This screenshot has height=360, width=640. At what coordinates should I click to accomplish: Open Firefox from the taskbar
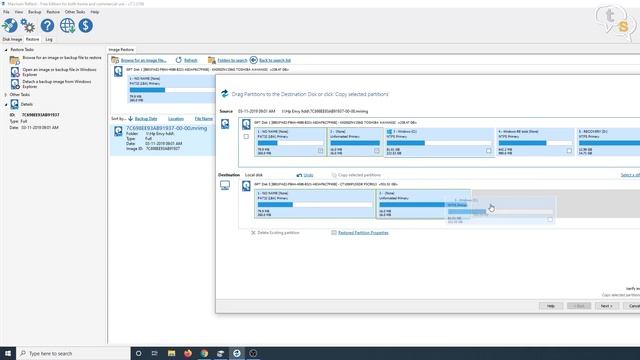(x=188, y=353)
